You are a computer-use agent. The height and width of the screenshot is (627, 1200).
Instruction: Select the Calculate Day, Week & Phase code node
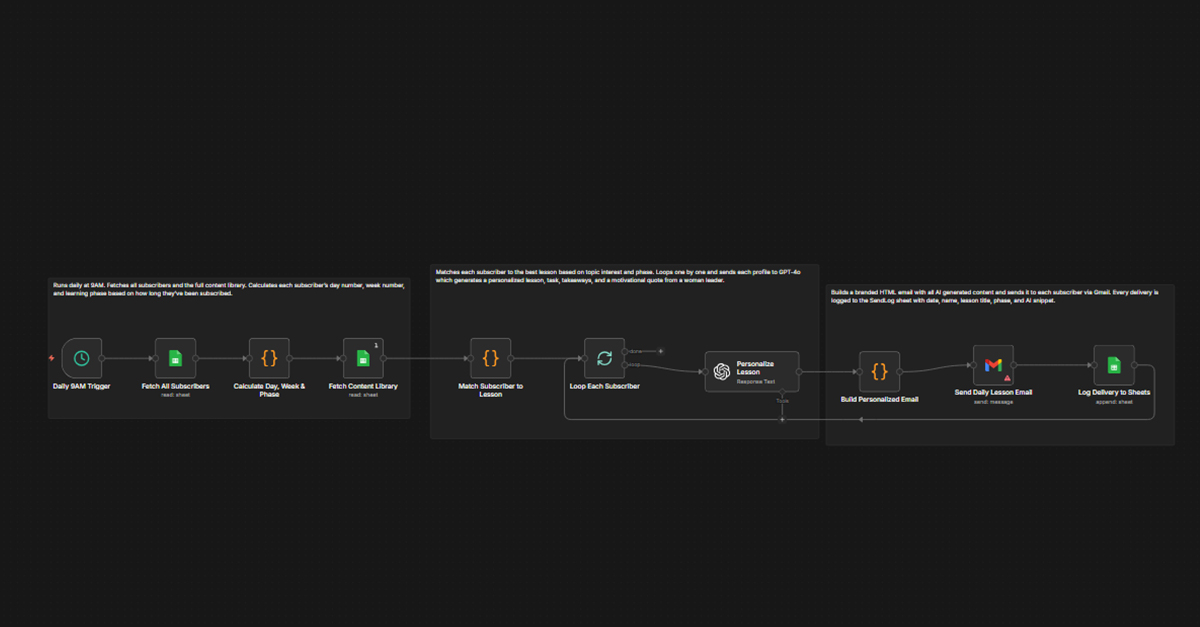click(x=269, y=358)
